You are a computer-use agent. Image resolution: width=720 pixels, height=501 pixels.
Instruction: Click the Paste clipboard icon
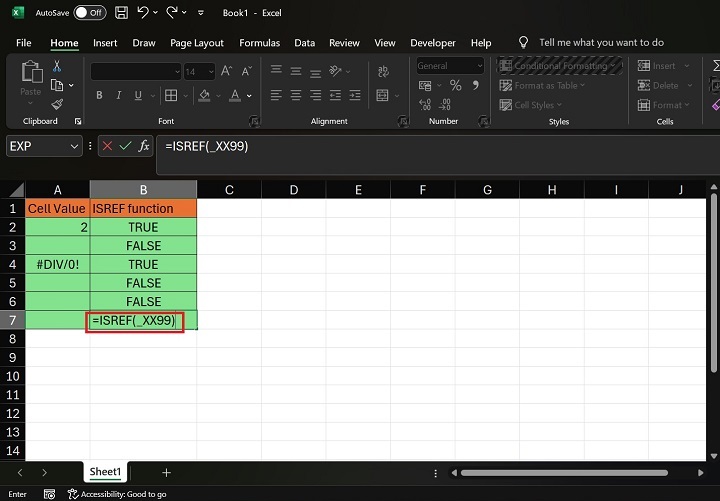pos(31,72)
